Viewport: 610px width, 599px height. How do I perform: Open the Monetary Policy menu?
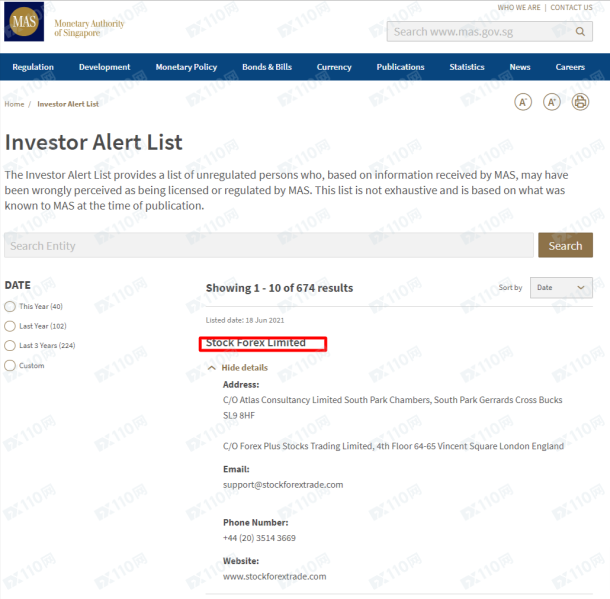pyautogui.click(x=186, y=67)
